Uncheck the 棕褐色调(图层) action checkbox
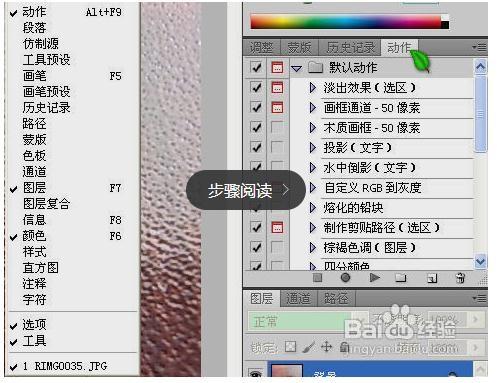The width and height of the screenshot is (497, 383). 256,247
